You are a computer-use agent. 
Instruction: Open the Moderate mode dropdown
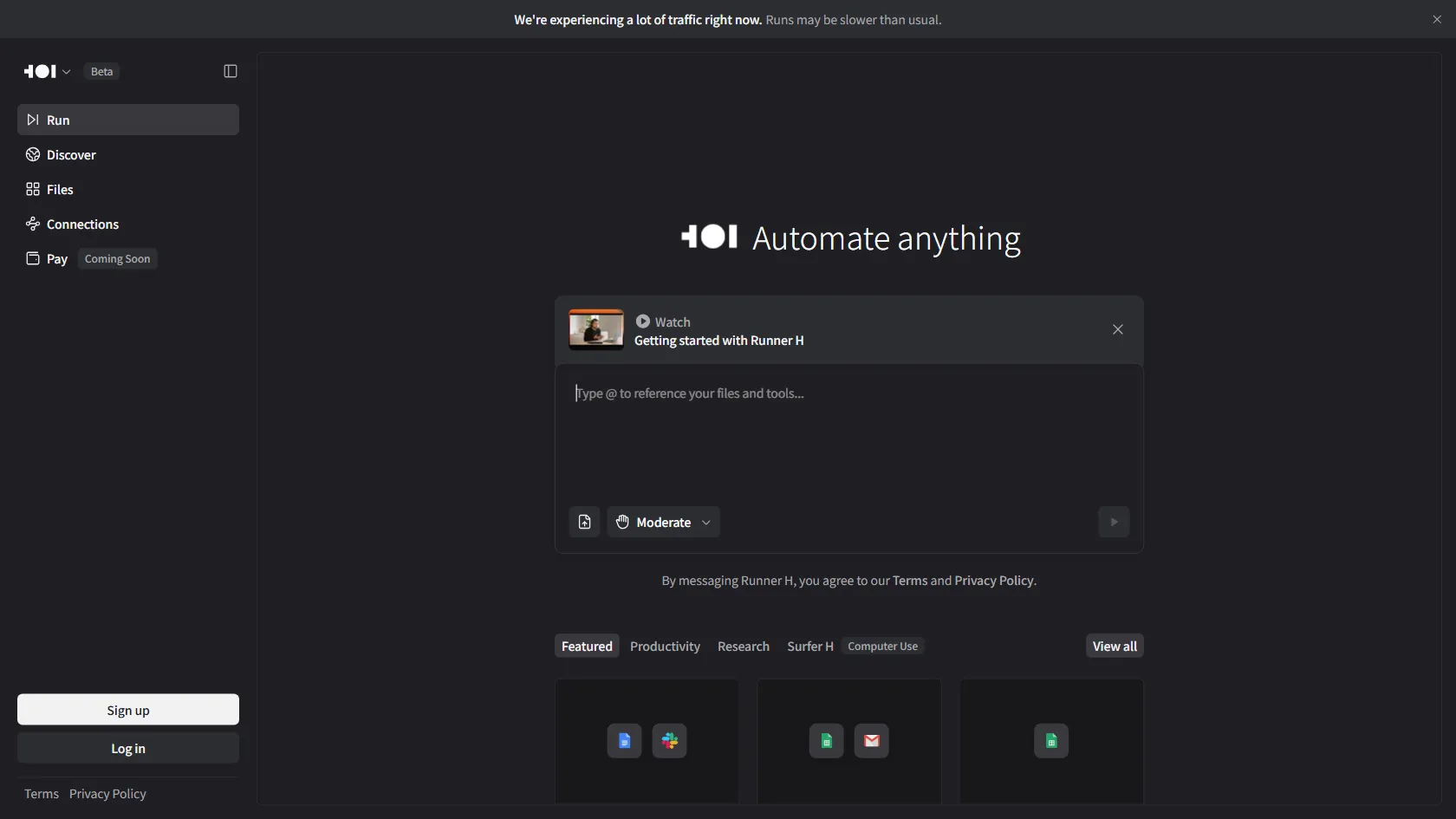point(664,522)
